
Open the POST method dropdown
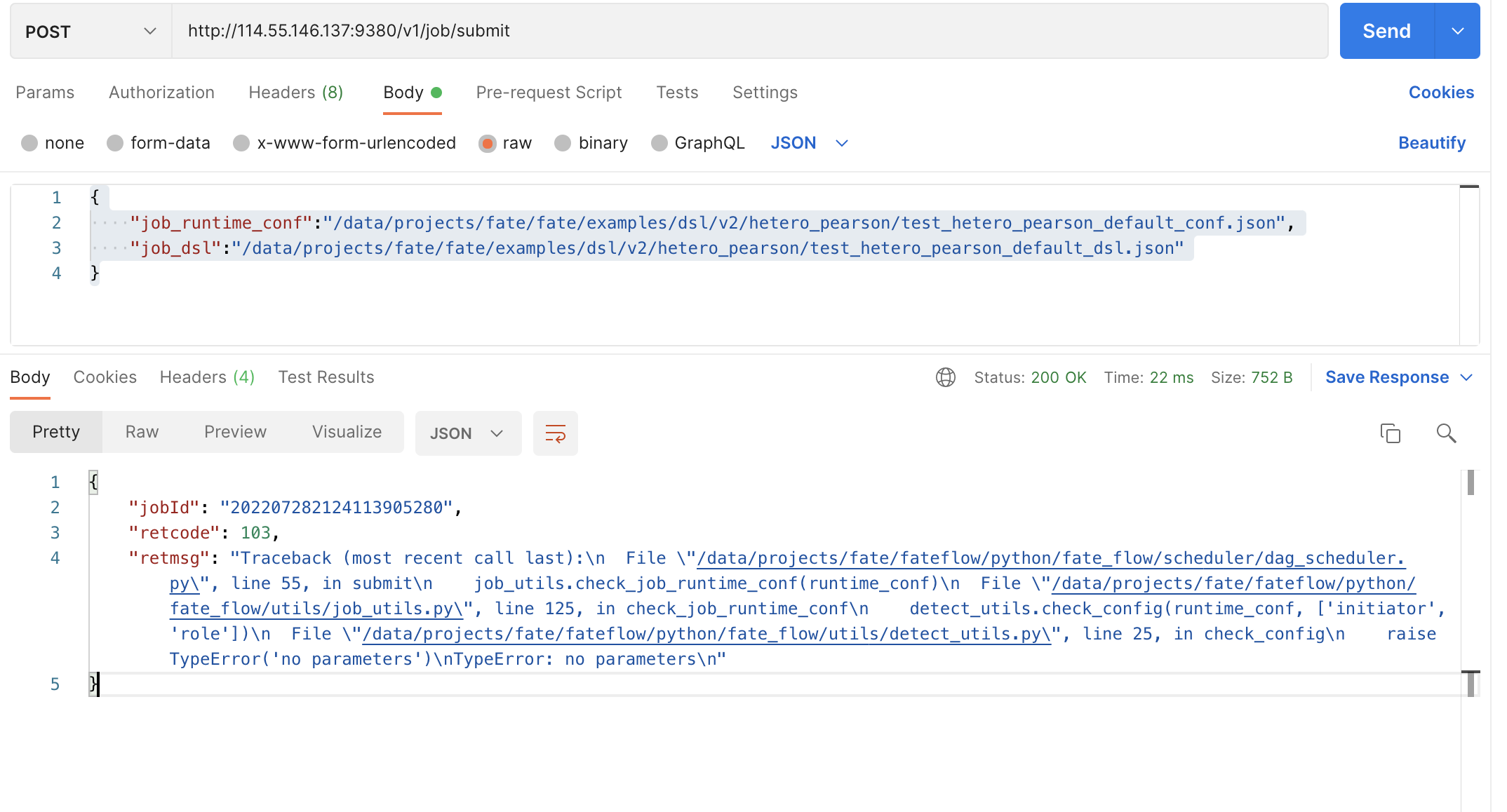91,31
